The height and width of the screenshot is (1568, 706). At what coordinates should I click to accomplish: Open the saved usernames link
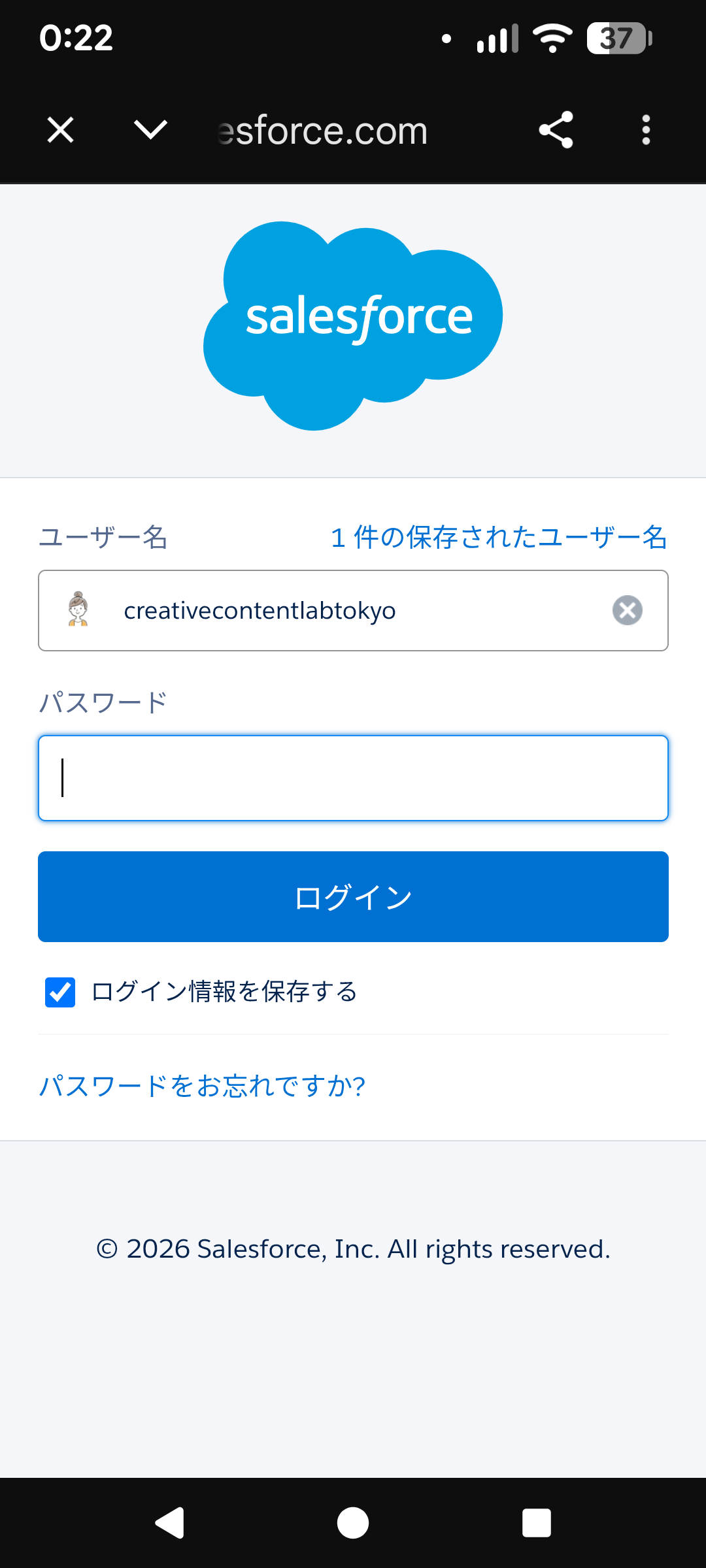point(499,538)
